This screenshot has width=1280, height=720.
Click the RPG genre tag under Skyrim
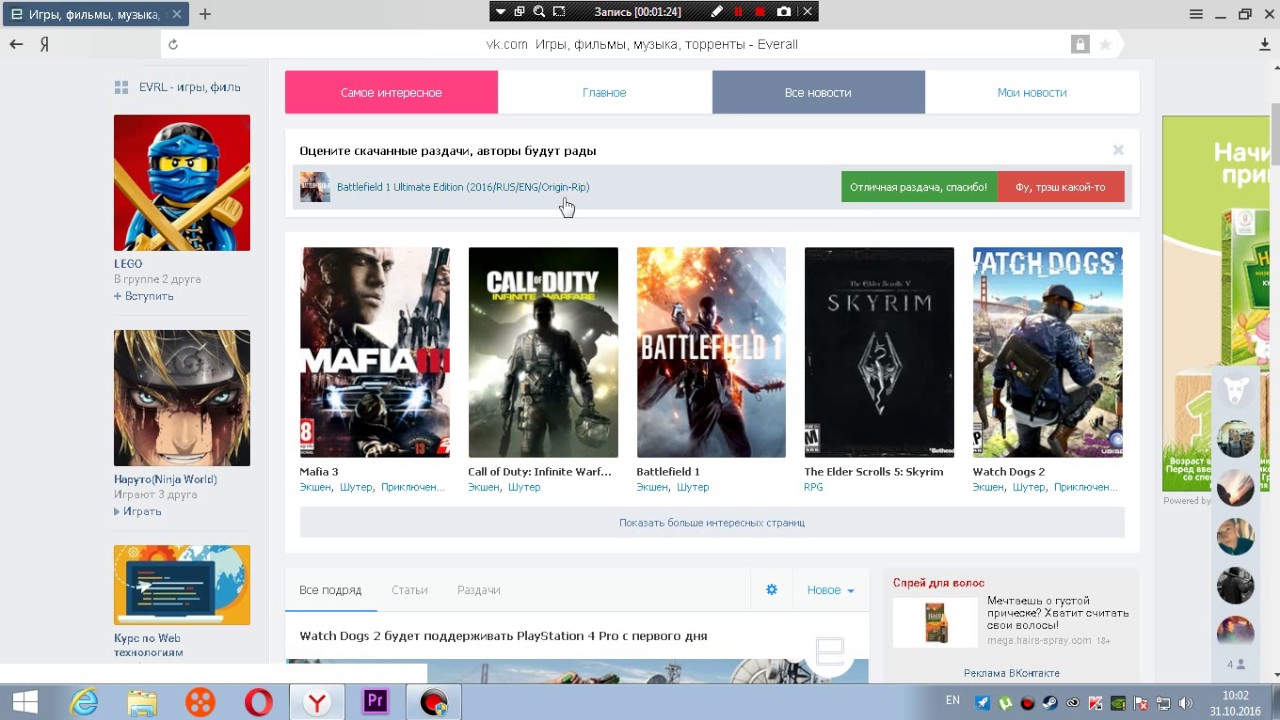click(813, 487)
